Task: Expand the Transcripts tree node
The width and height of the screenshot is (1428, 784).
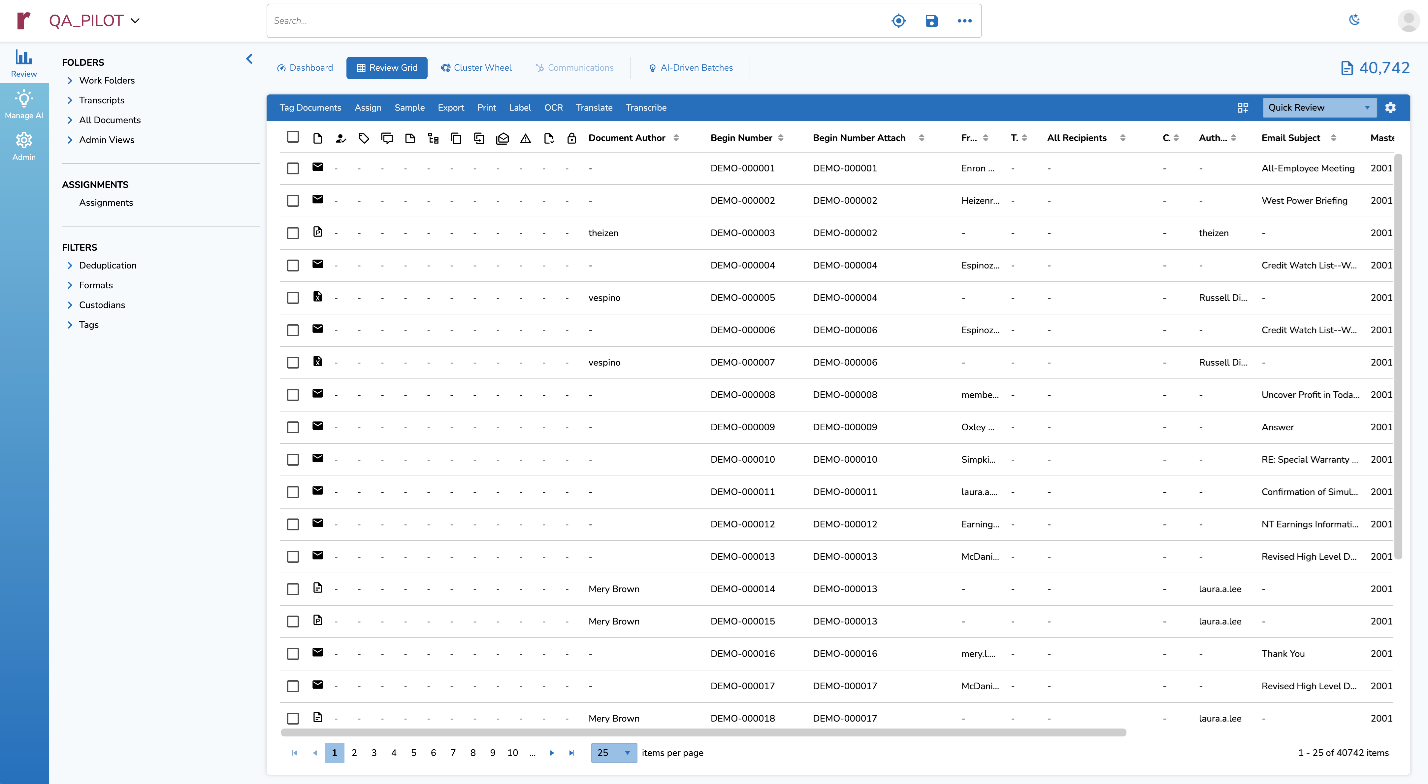Action: [x=70, y=100]
